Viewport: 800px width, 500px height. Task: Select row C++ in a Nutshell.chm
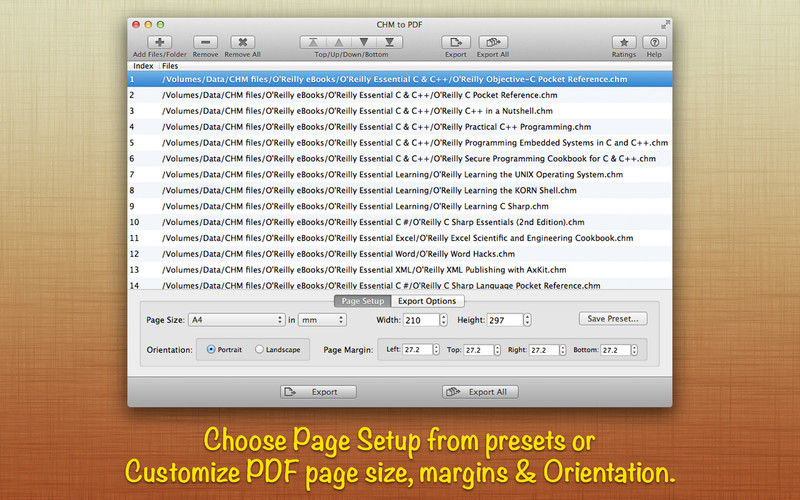click(399, 111)
